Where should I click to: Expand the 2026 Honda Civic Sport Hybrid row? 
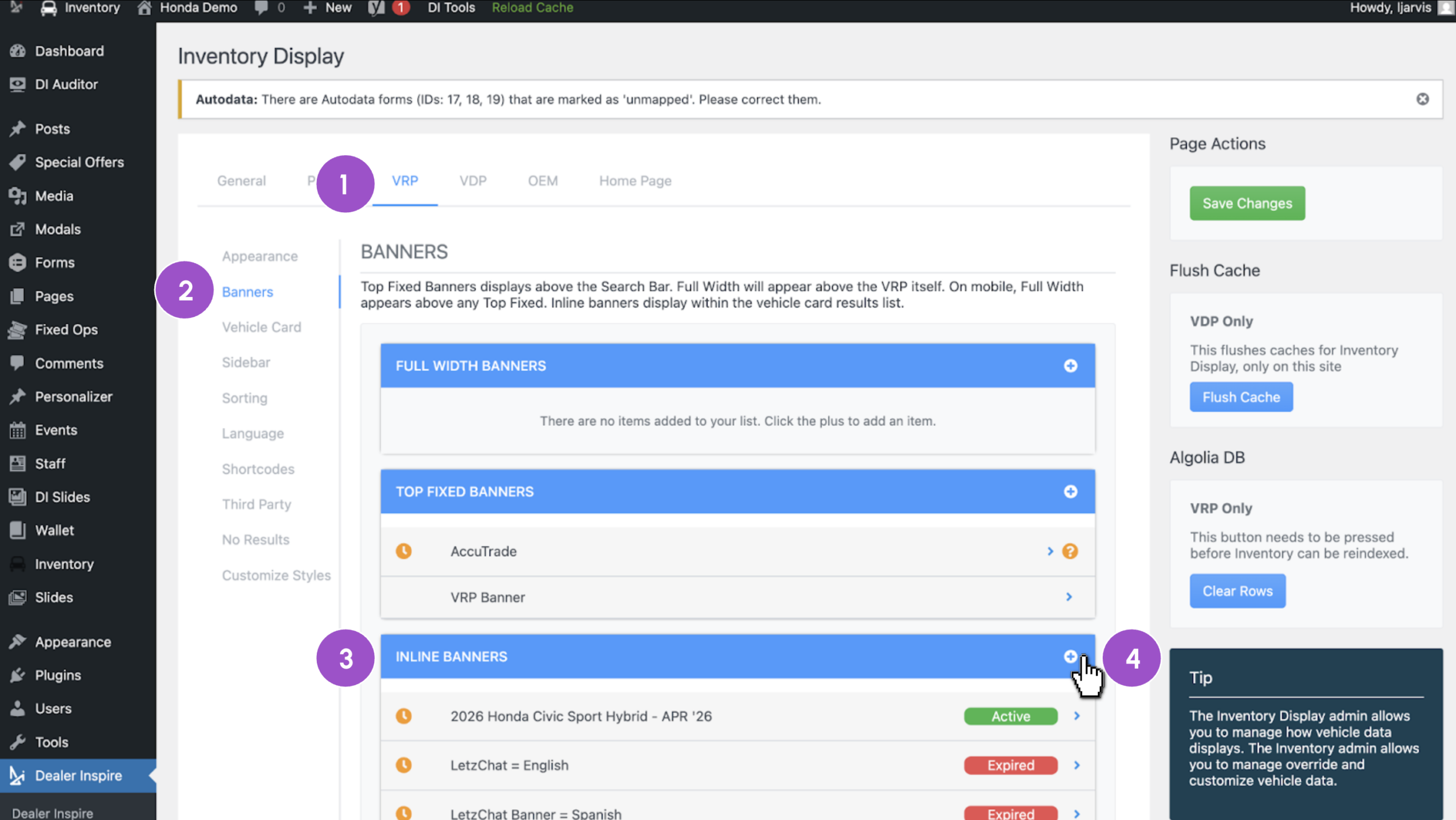click(1077, 716)
